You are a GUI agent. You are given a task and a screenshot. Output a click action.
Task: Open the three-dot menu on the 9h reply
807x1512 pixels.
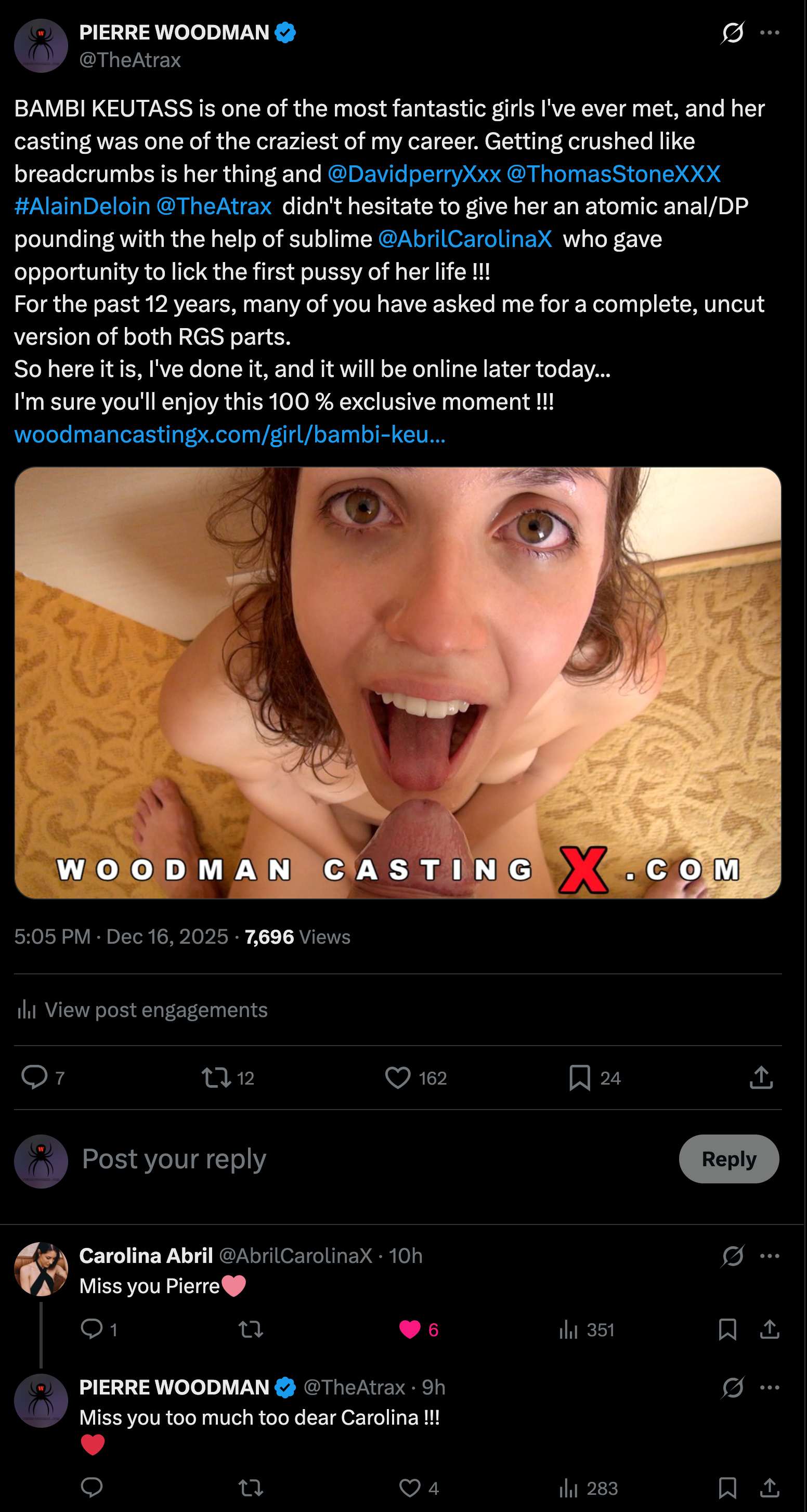(x=769, y=1388)
